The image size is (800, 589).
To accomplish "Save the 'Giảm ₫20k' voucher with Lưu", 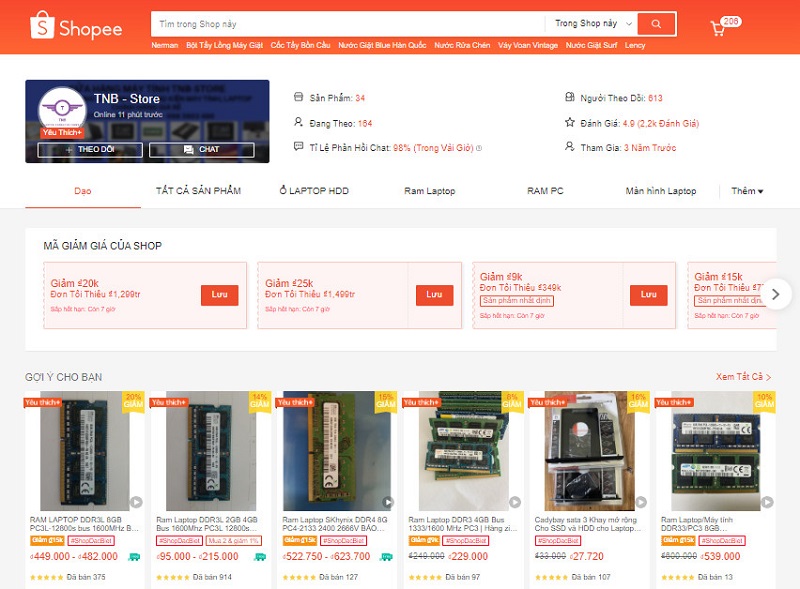I will click(x=220, y=295).
